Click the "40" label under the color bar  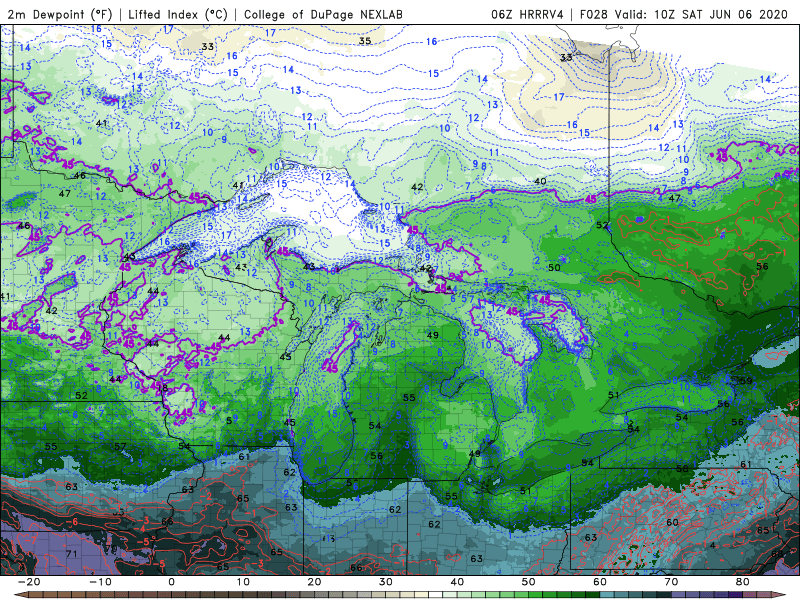pos(457,582)
